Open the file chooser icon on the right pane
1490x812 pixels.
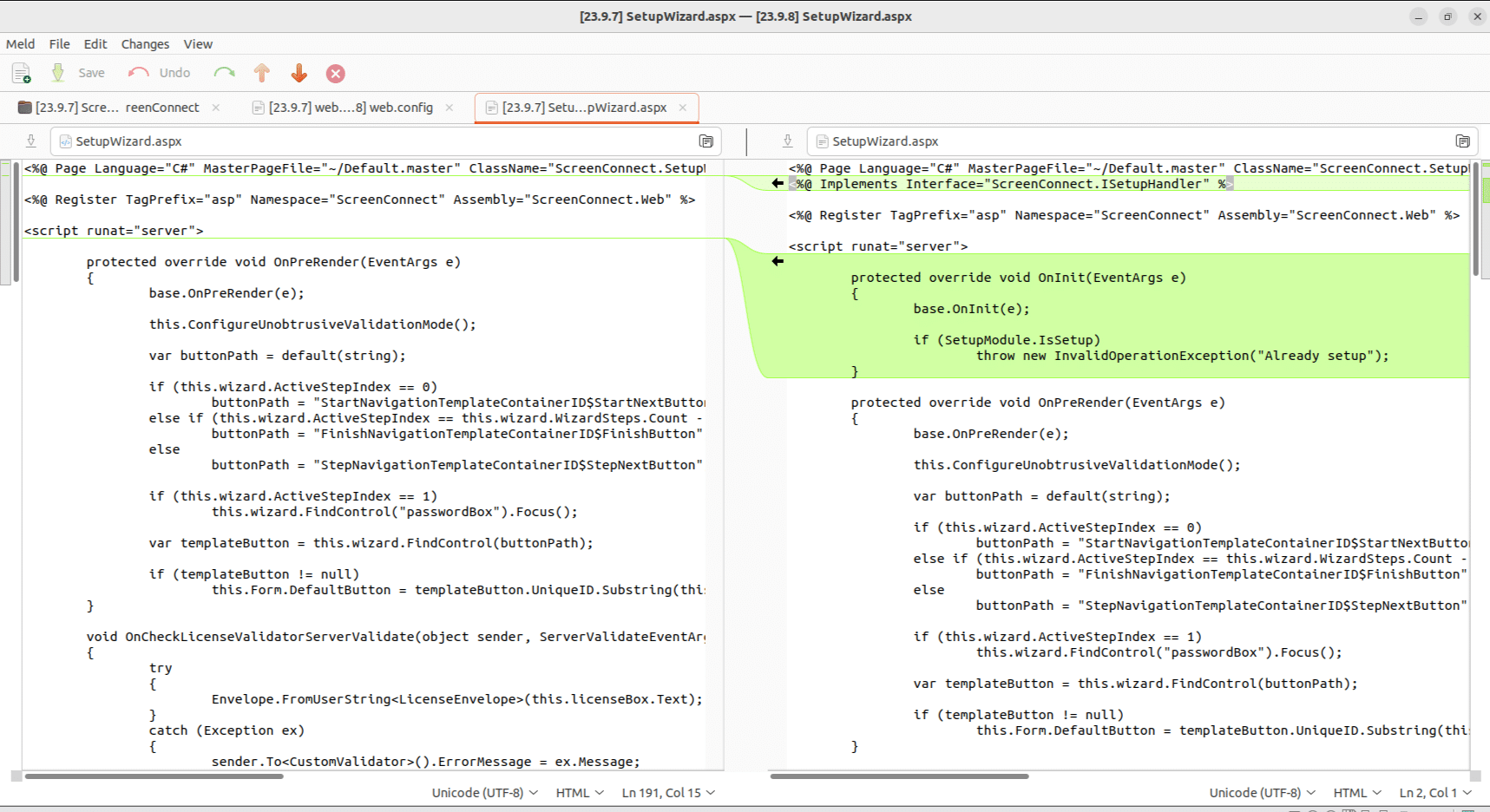pyautogui.click(x=1463, y=141)
